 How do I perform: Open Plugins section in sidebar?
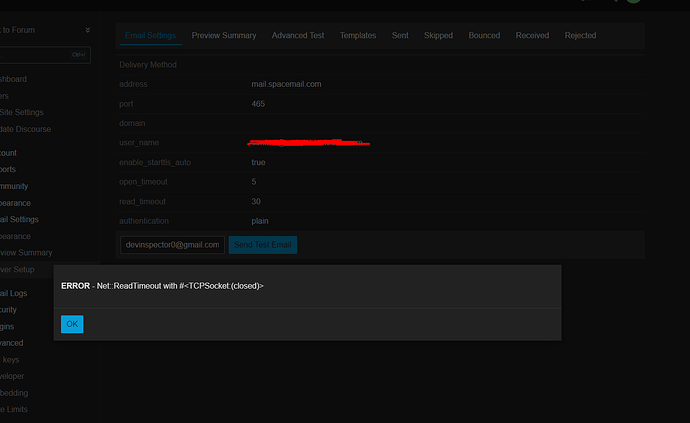[7, 327]
